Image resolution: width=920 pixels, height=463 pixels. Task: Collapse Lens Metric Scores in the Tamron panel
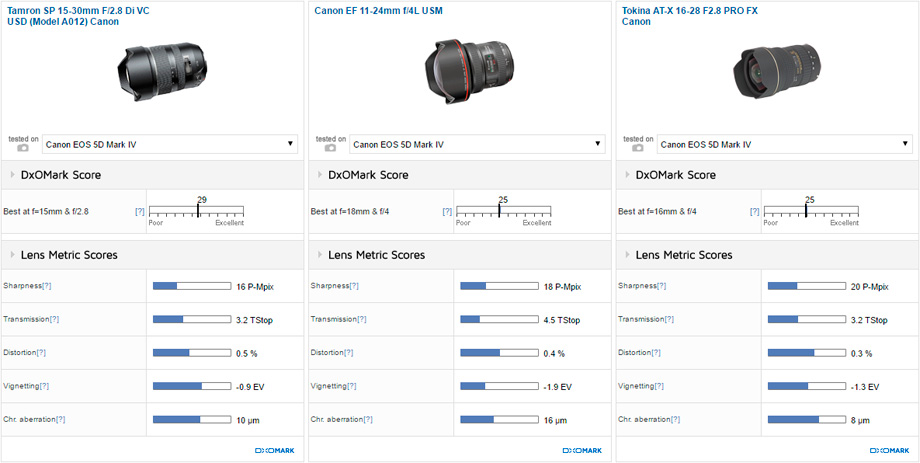click(13, 255)
